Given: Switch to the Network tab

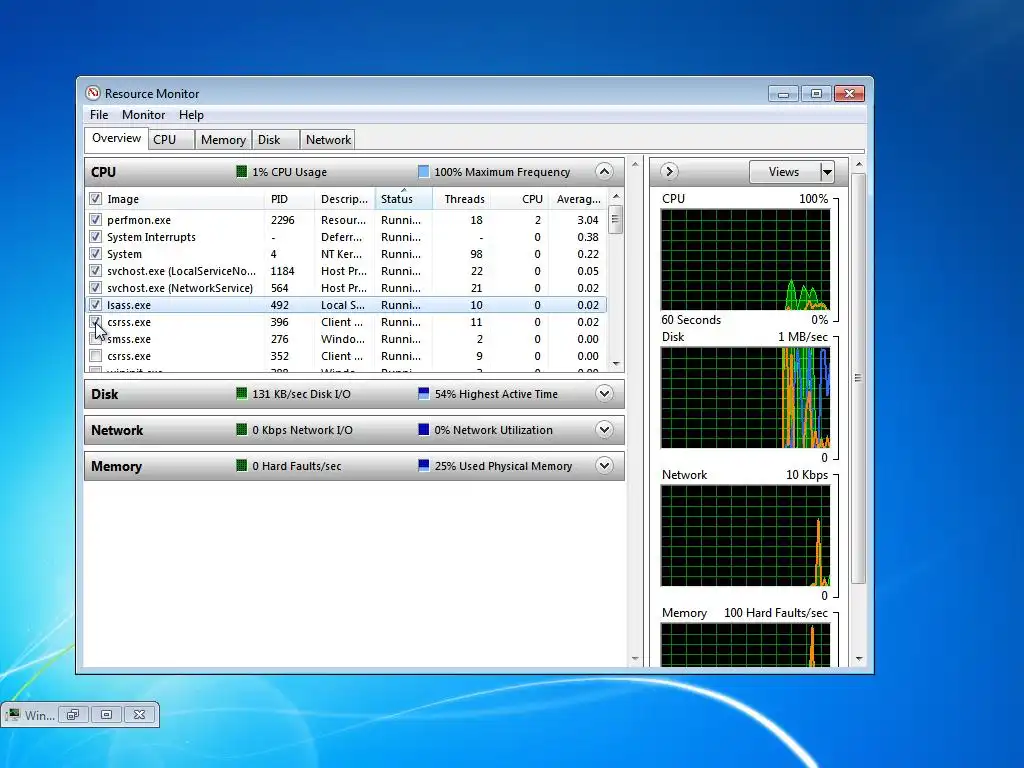Looking at the screenshot, I should (x=328, y=140).
